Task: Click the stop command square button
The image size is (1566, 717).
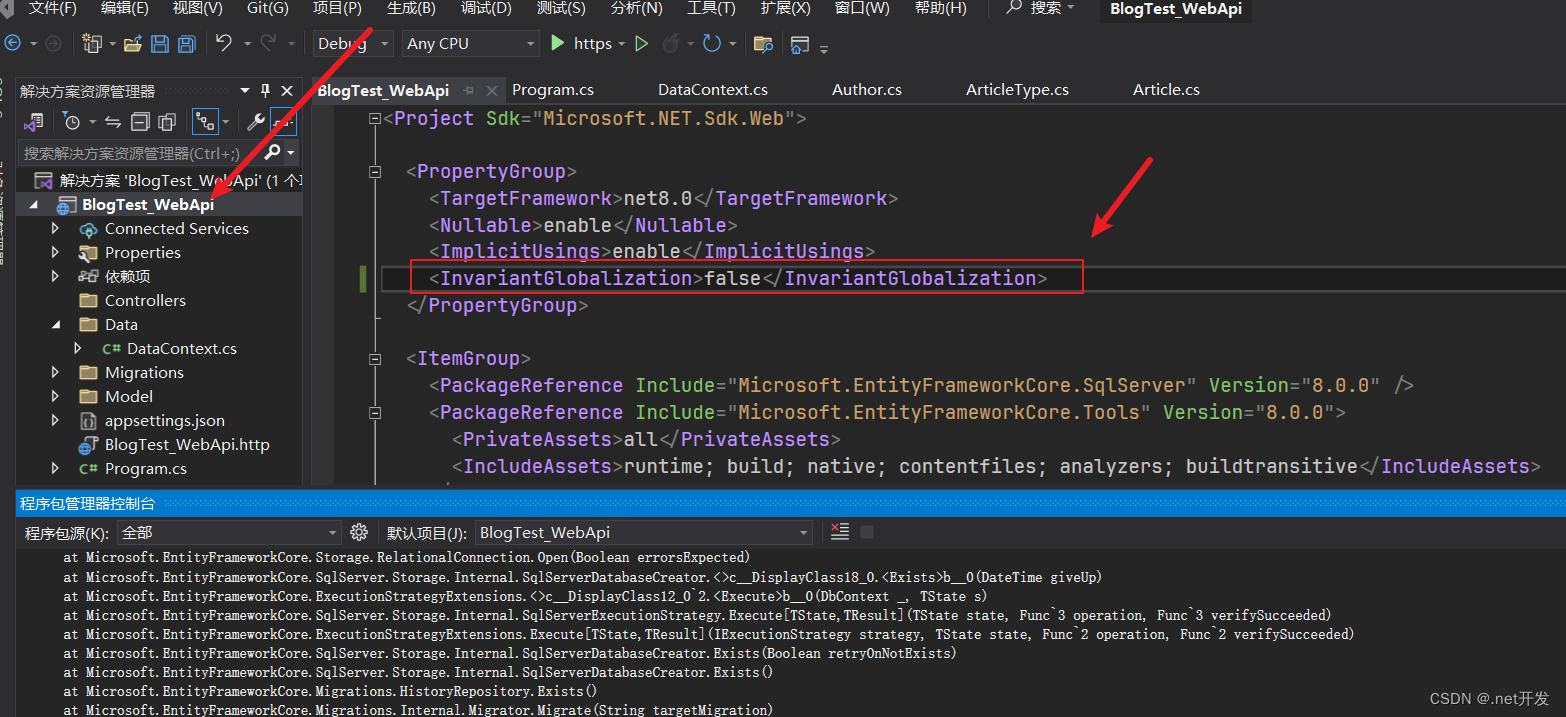Action: pyautogui.click(x=867, y=532)
